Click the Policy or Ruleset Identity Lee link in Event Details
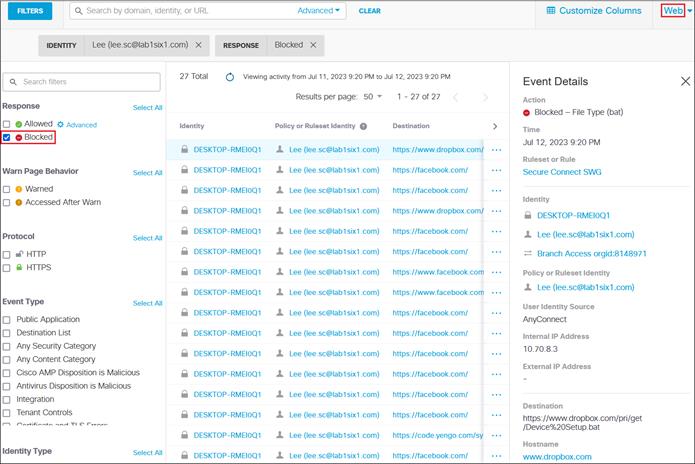 pyautogui.click(x=586, y=287)
